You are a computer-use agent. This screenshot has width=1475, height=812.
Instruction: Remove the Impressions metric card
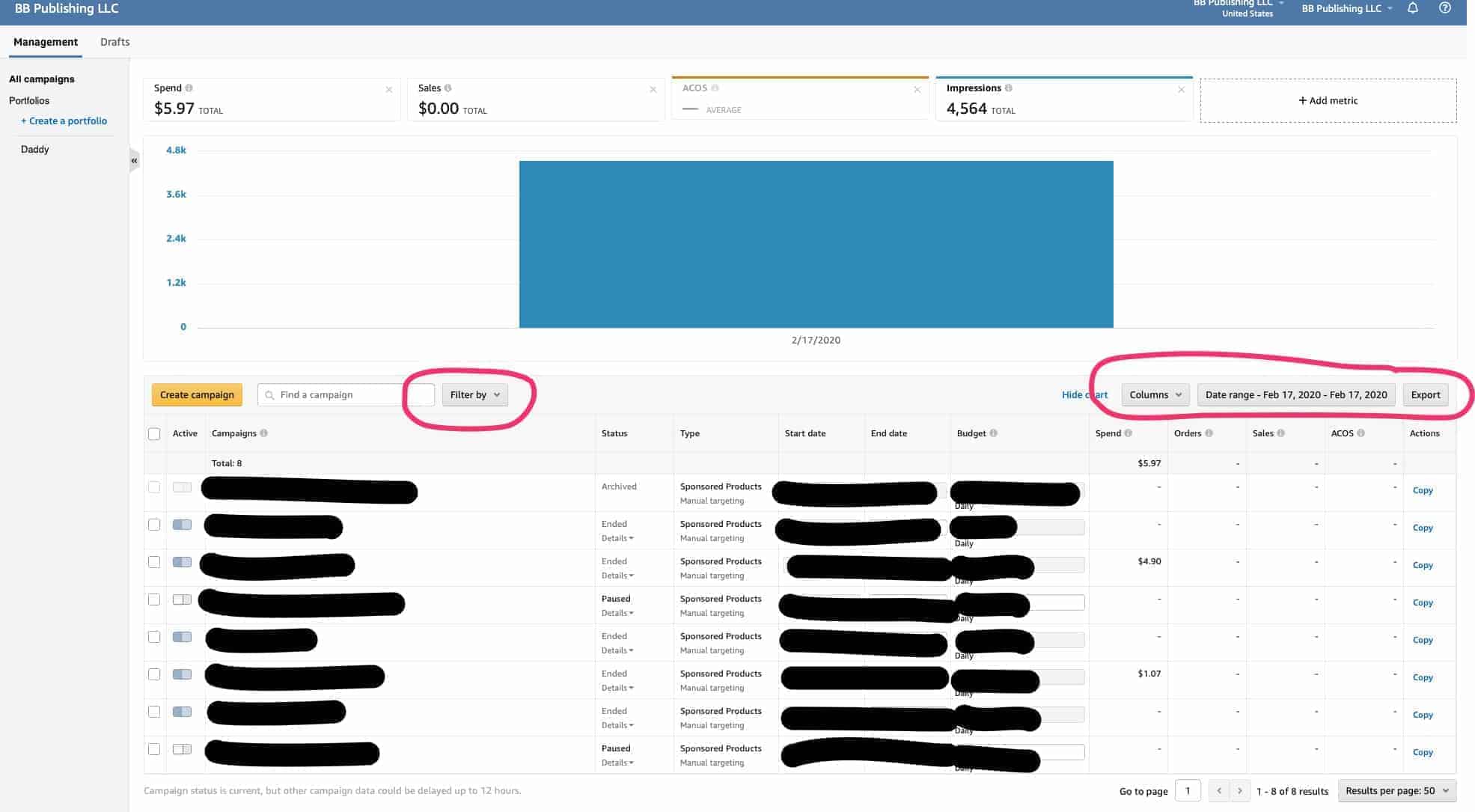(1182, 90)
